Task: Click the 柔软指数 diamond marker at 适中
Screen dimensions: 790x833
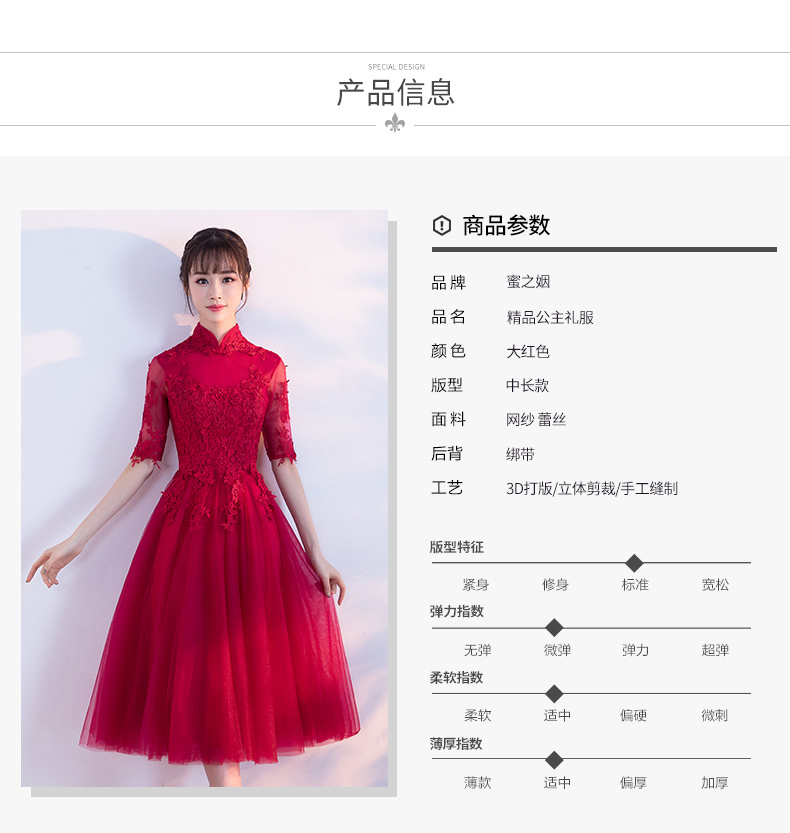Action: pos(554,694)
